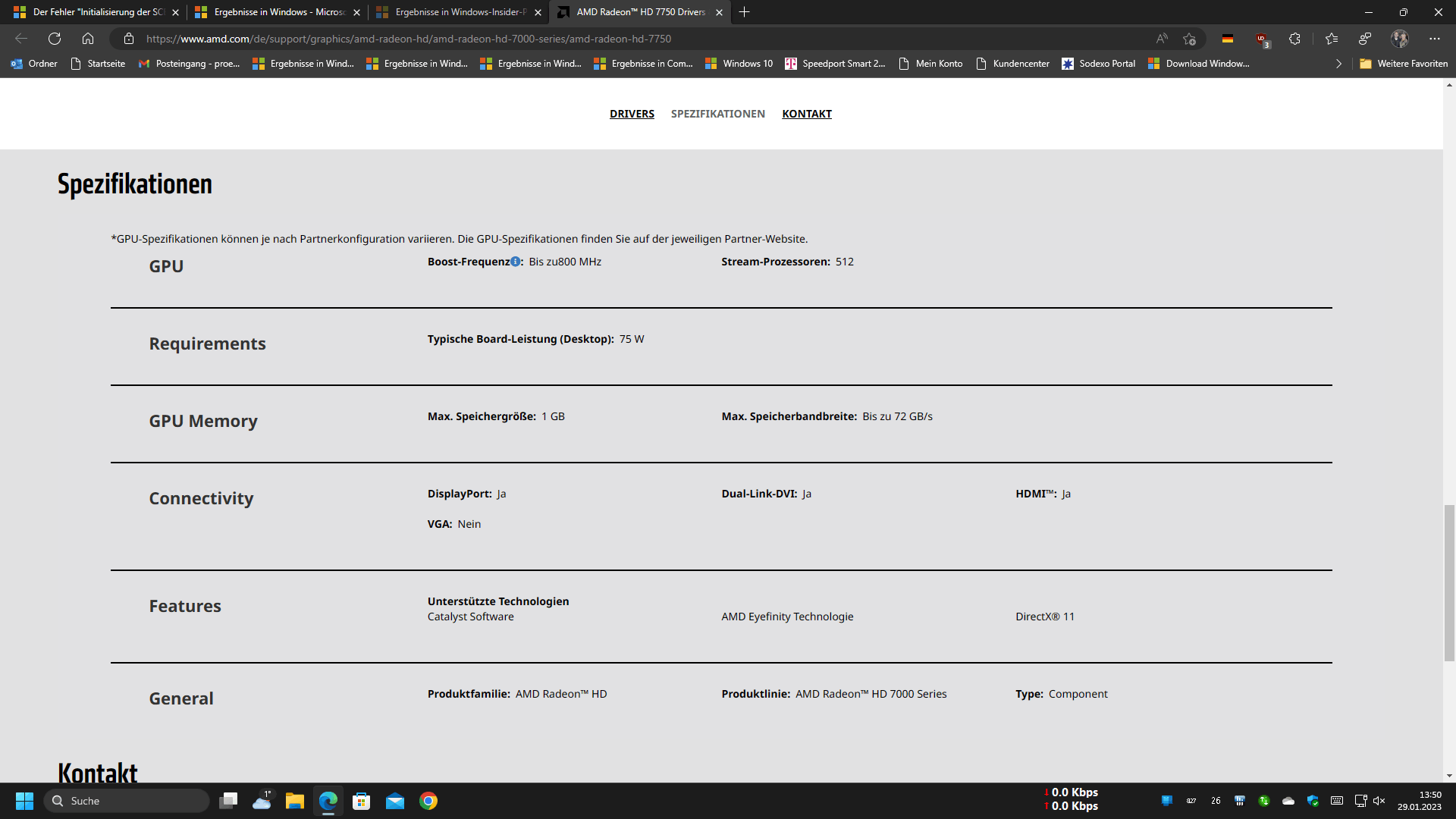The width and height of the screenshot is (1456, 819).
Task: Click the green network traffic tray icon
Action: tap(1264, 801)
